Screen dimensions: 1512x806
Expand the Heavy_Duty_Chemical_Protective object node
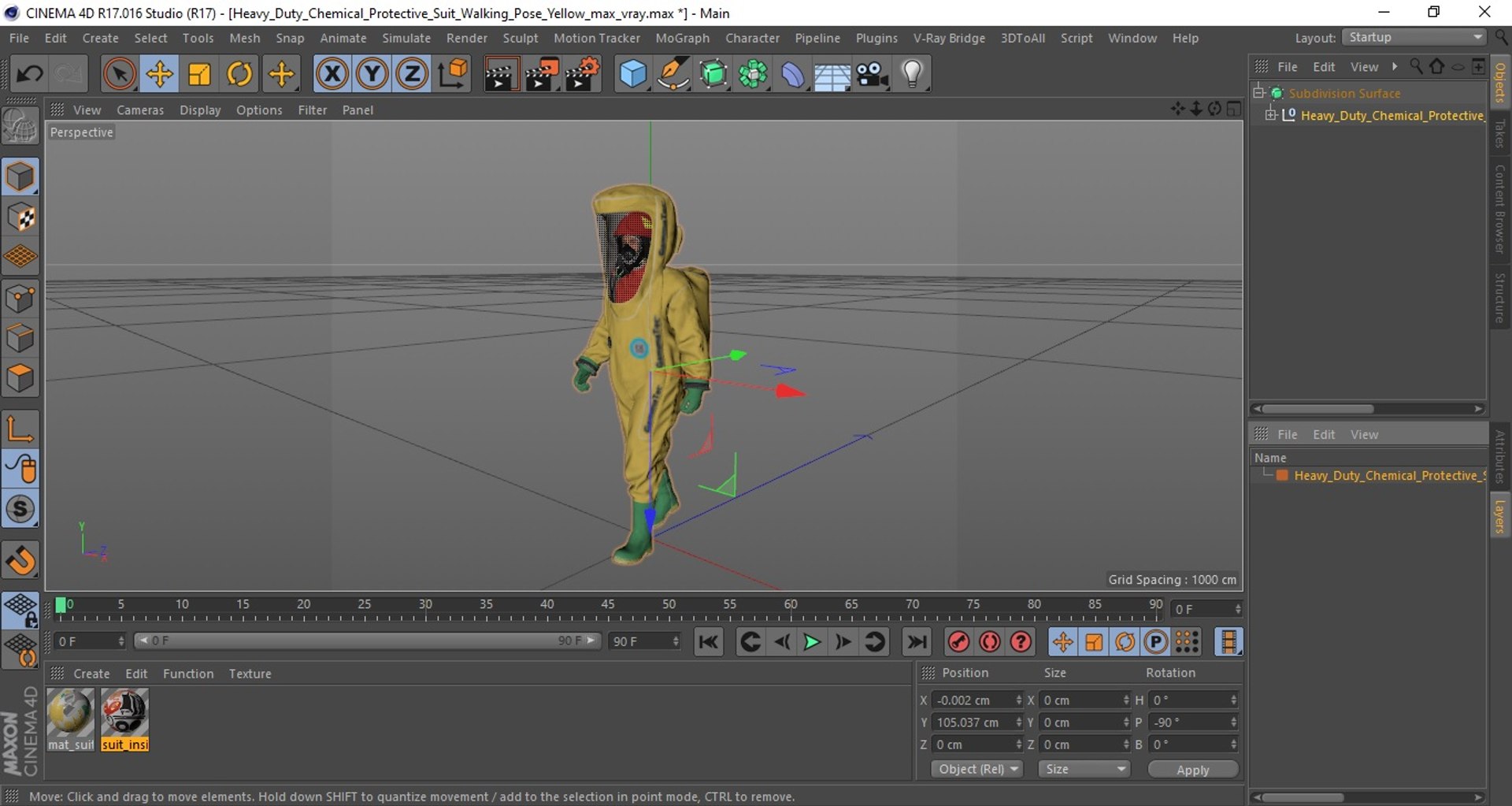[1270, 115]
